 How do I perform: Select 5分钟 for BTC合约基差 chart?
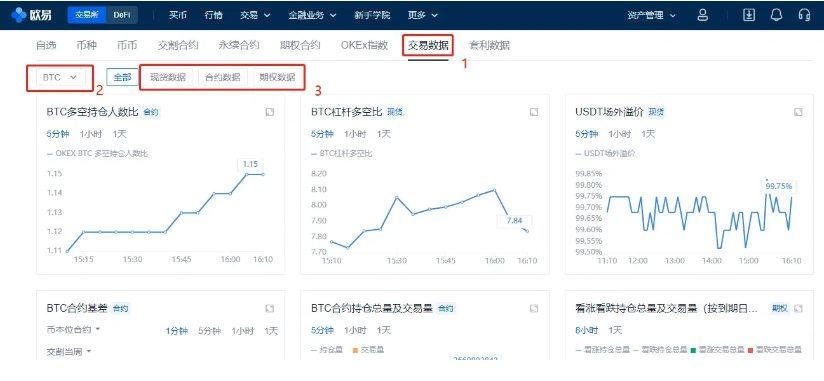coord(209,331)
